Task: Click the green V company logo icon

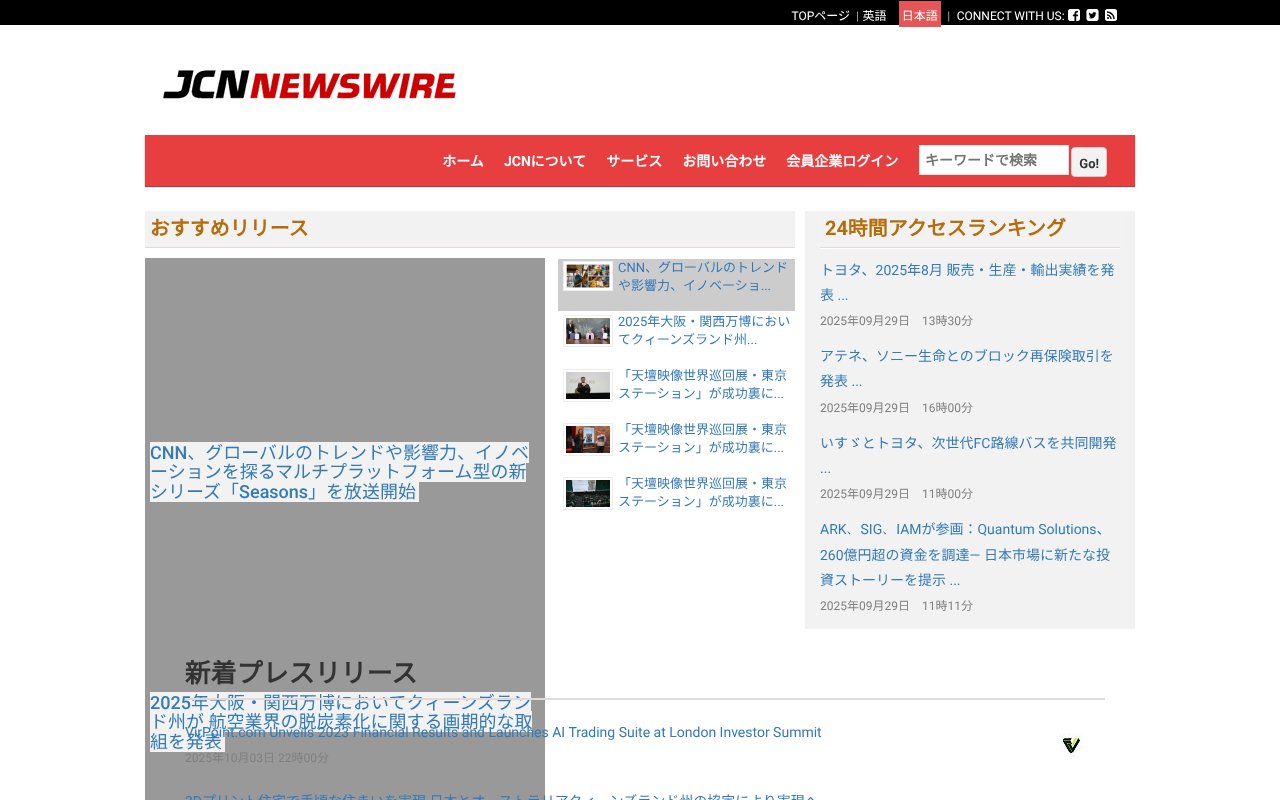Action: tap(1071, 745)
